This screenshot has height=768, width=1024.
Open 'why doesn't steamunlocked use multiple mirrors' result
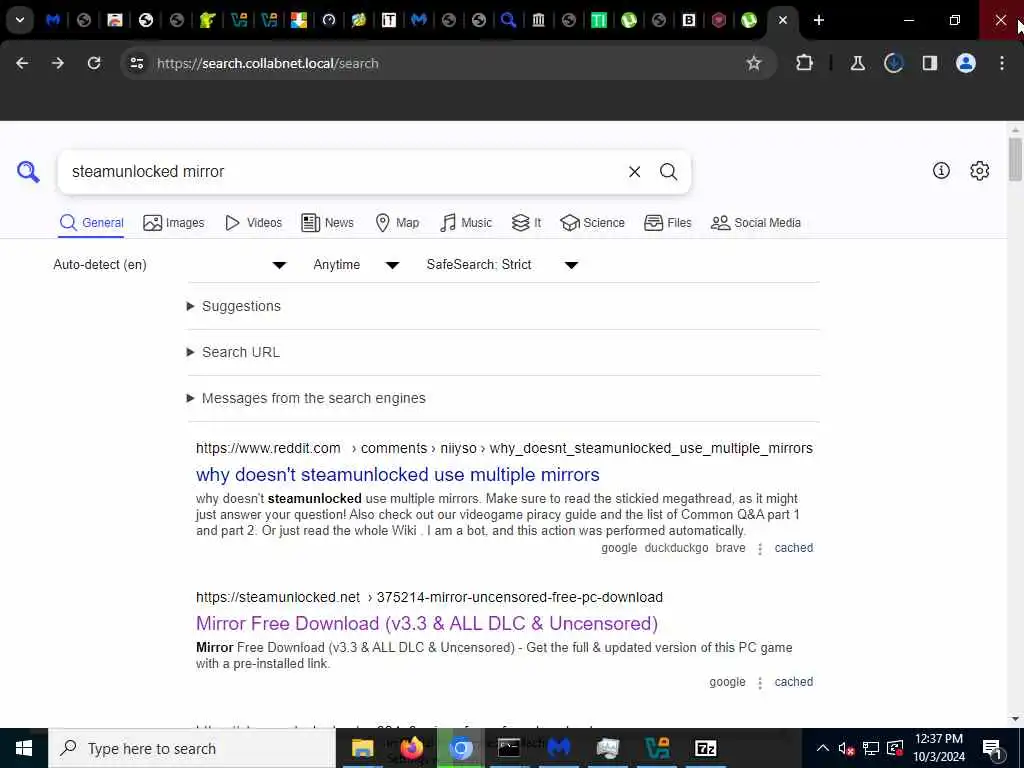[x=398, y=475]
